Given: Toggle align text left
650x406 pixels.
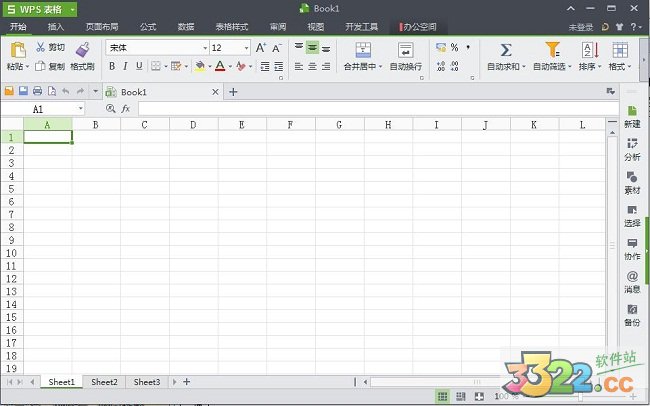Looking at the screenshot, I should pos(299,66).
